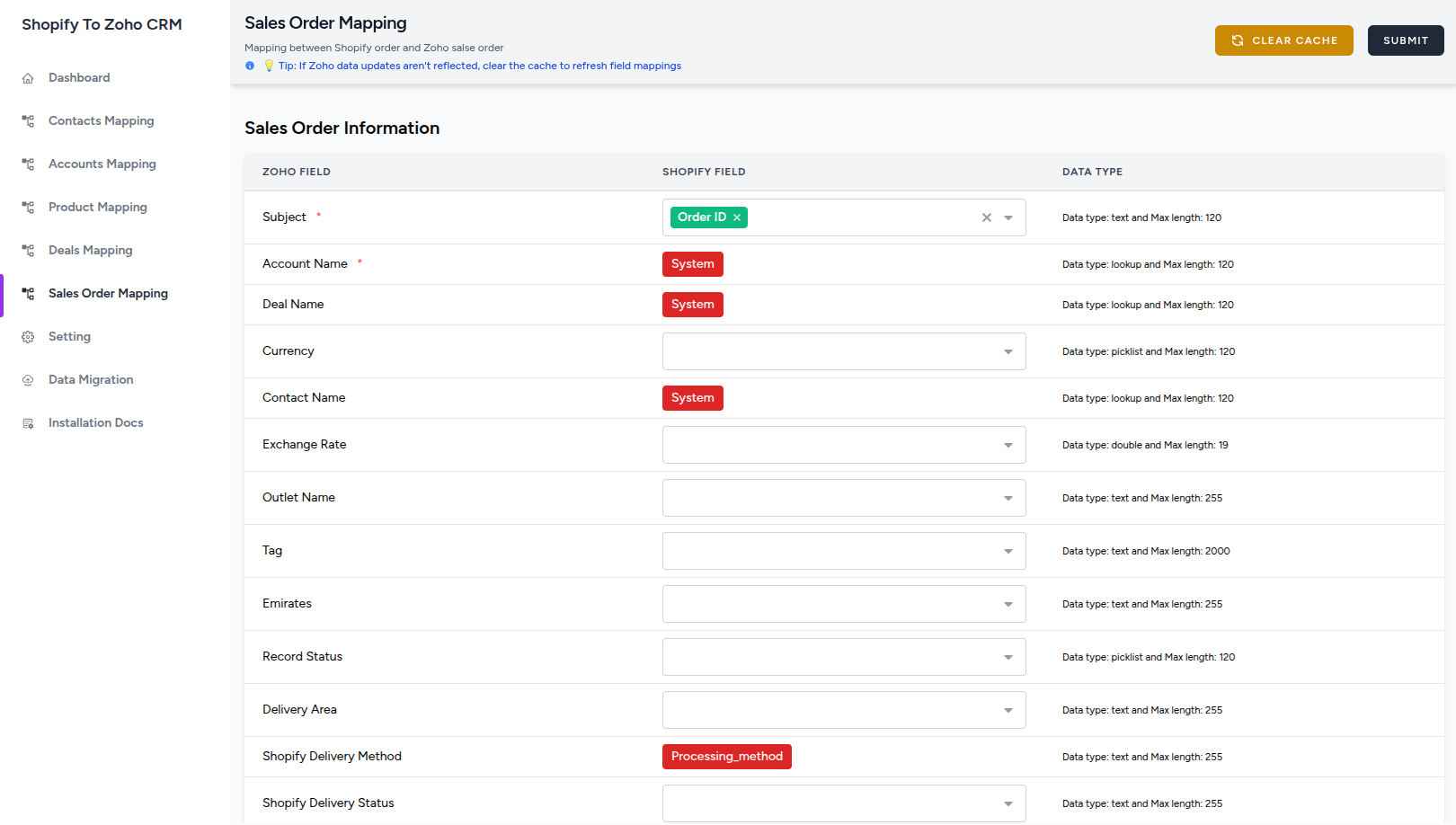Click the Contacts Mapping sidebar icon
Image resolution: width=1456 pixels, height=825 pixels.
pyautogui.click(x=28, y=121)
